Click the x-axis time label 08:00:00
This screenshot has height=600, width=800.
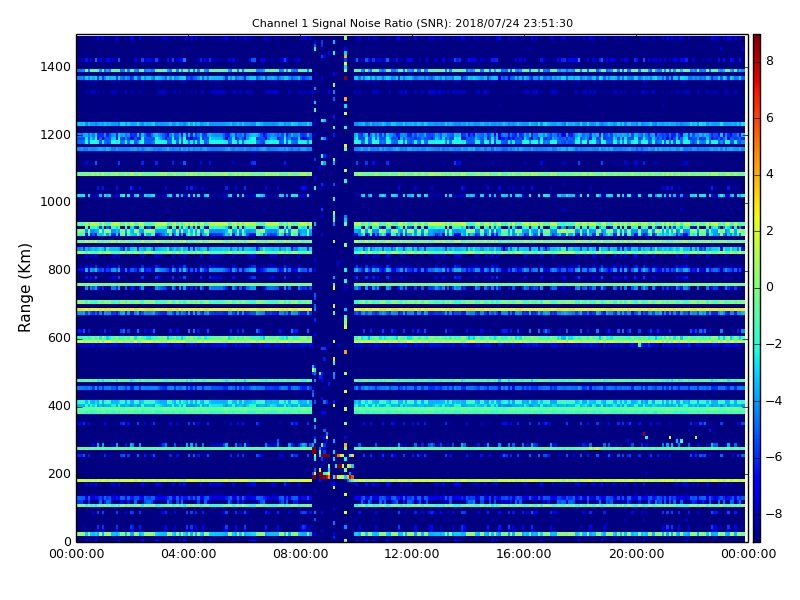[x=301, y=554]
